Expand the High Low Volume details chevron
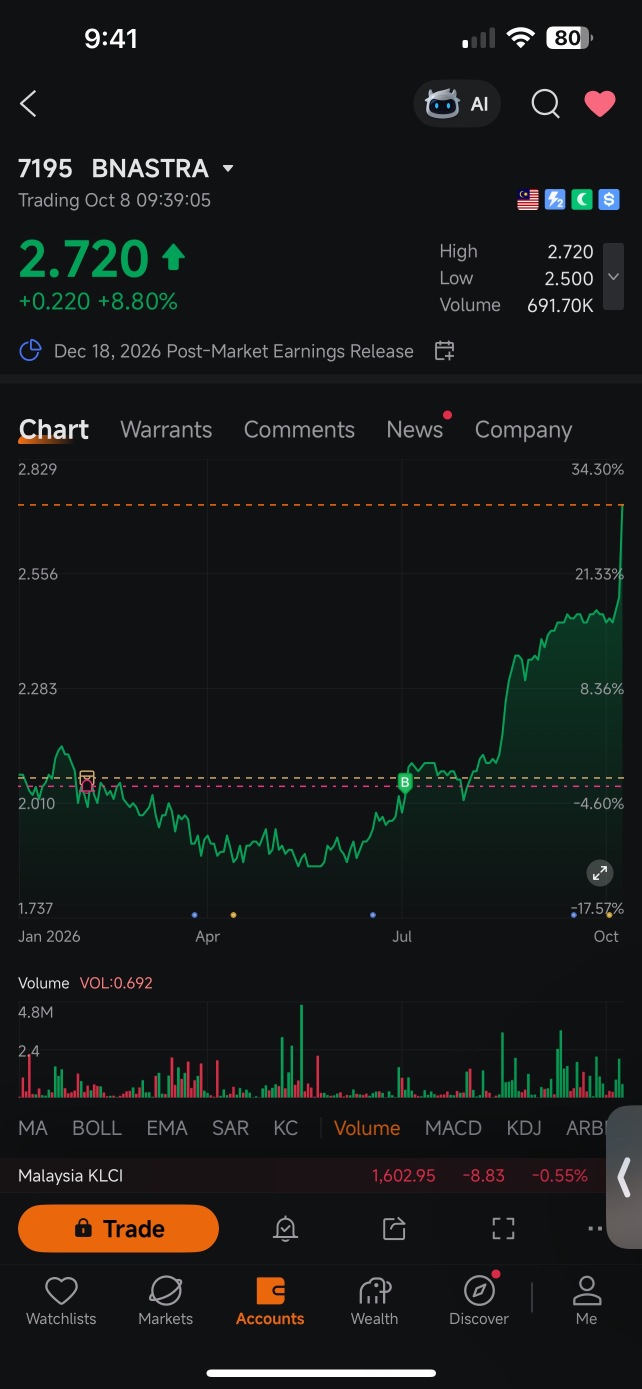The width and height of the screenshot is (642, 1389). coord(613,278)
